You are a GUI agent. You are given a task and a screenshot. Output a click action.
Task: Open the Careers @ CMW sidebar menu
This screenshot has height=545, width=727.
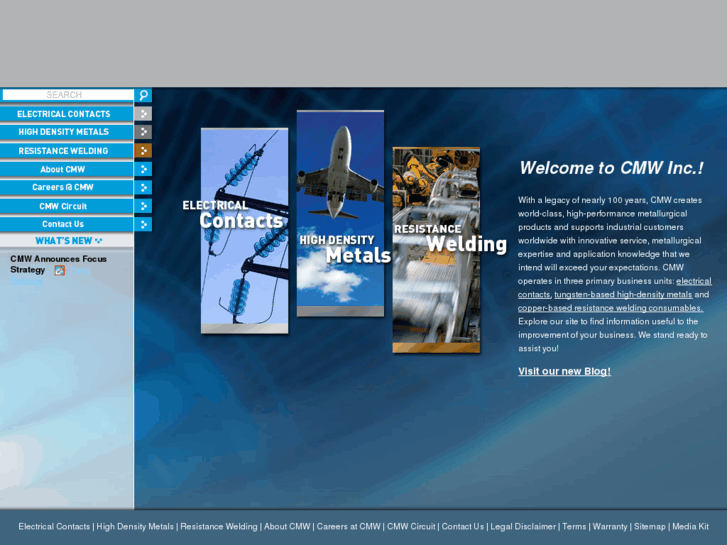click(67, 187)
